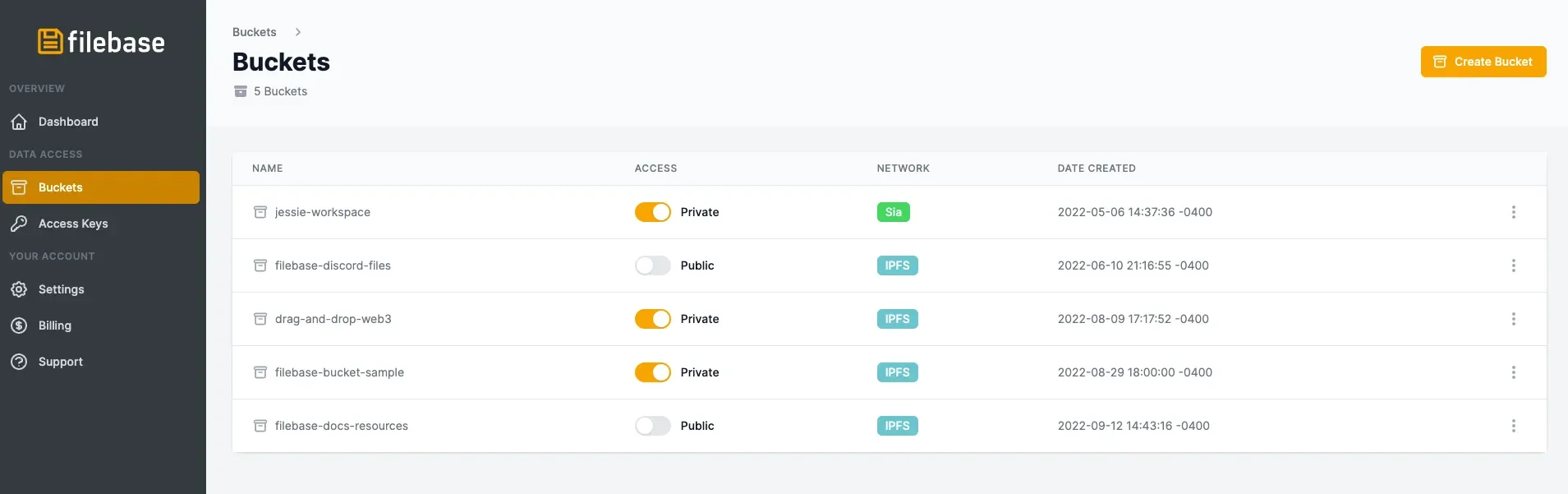
Task: Click the Access Keys key icon
Action: [x=19, y=224]
